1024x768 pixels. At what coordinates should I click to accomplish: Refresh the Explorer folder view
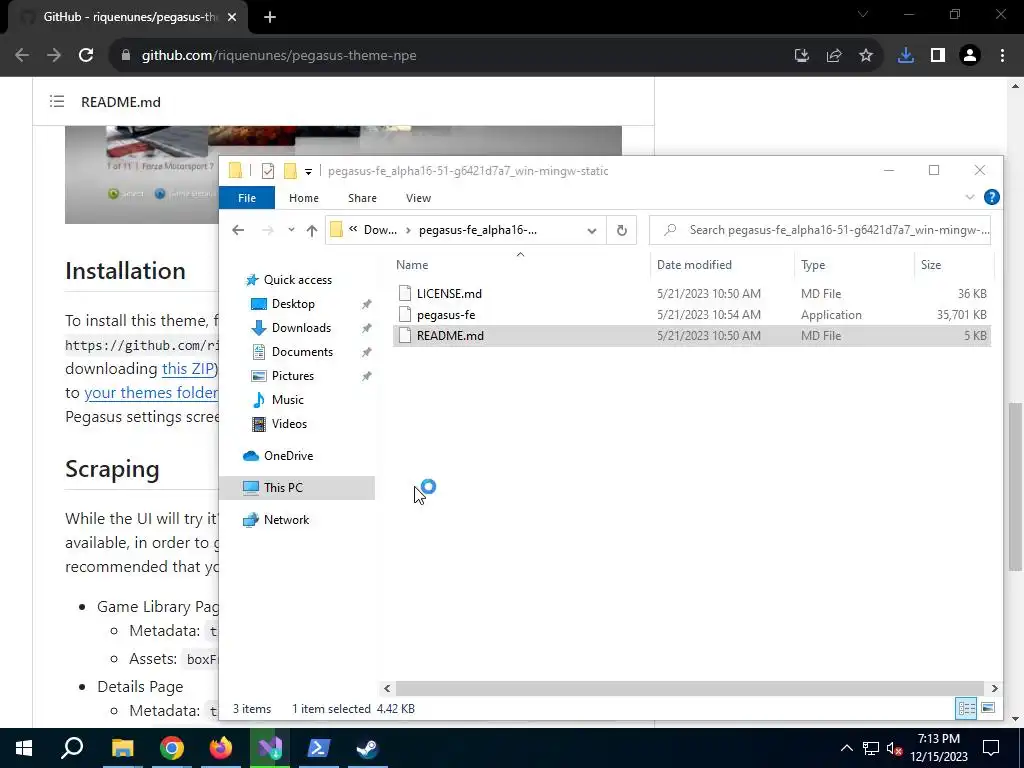pyautogui.click(x=622, y=230)
